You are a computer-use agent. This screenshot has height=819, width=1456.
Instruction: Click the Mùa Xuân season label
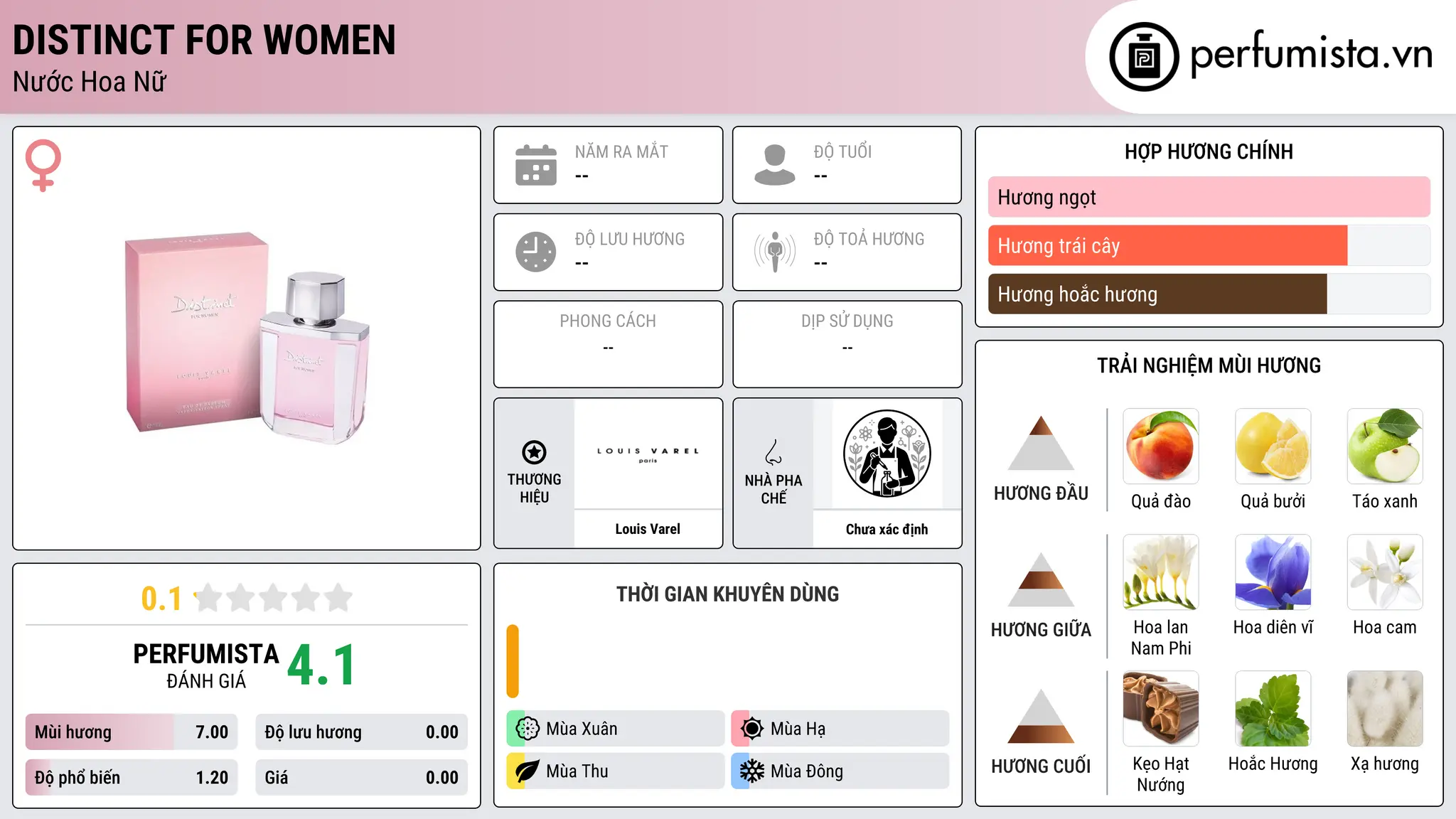coord(582,729)
